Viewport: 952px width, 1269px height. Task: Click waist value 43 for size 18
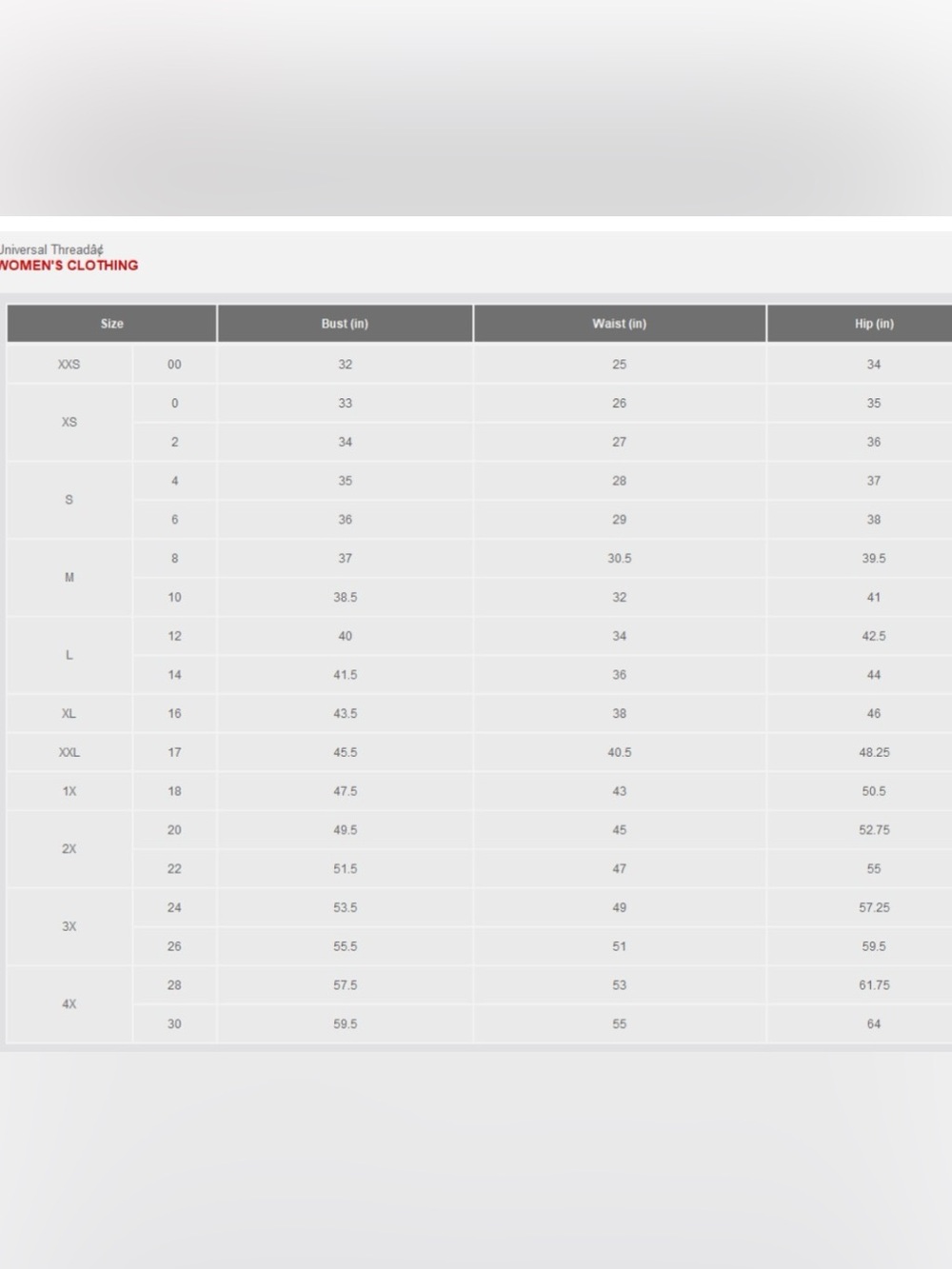pyautogui.click(x=619, y=791)
